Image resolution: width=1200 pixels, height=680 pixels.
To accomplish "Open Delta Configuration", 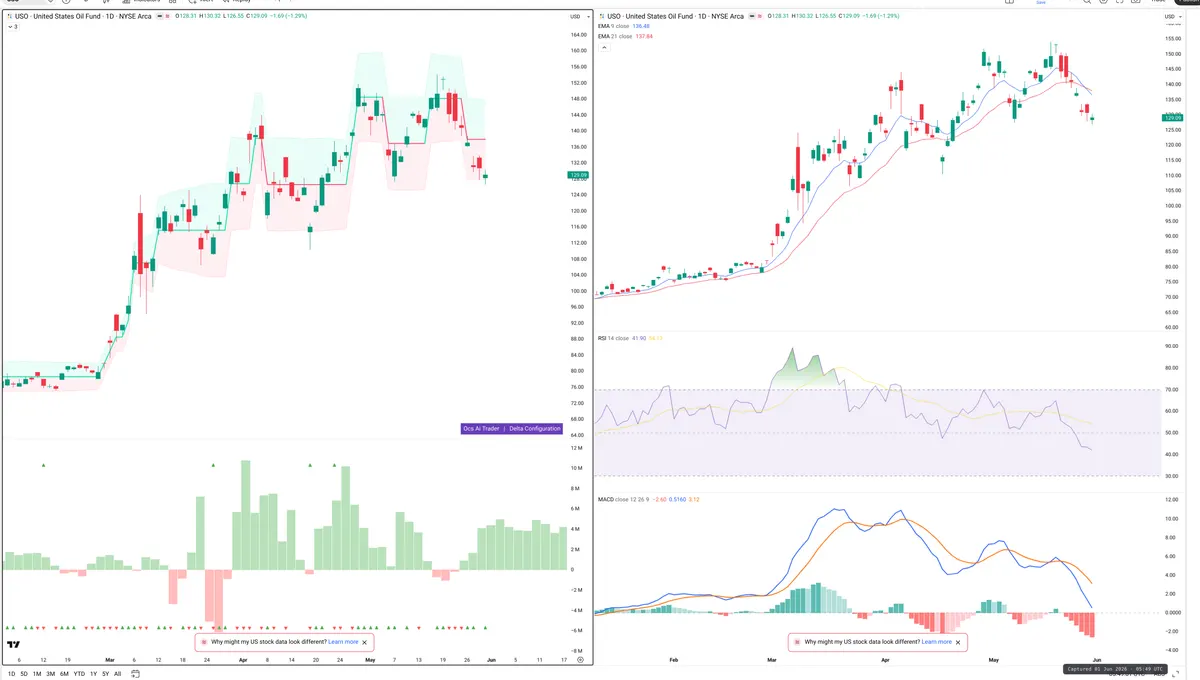I will point(535,428).
